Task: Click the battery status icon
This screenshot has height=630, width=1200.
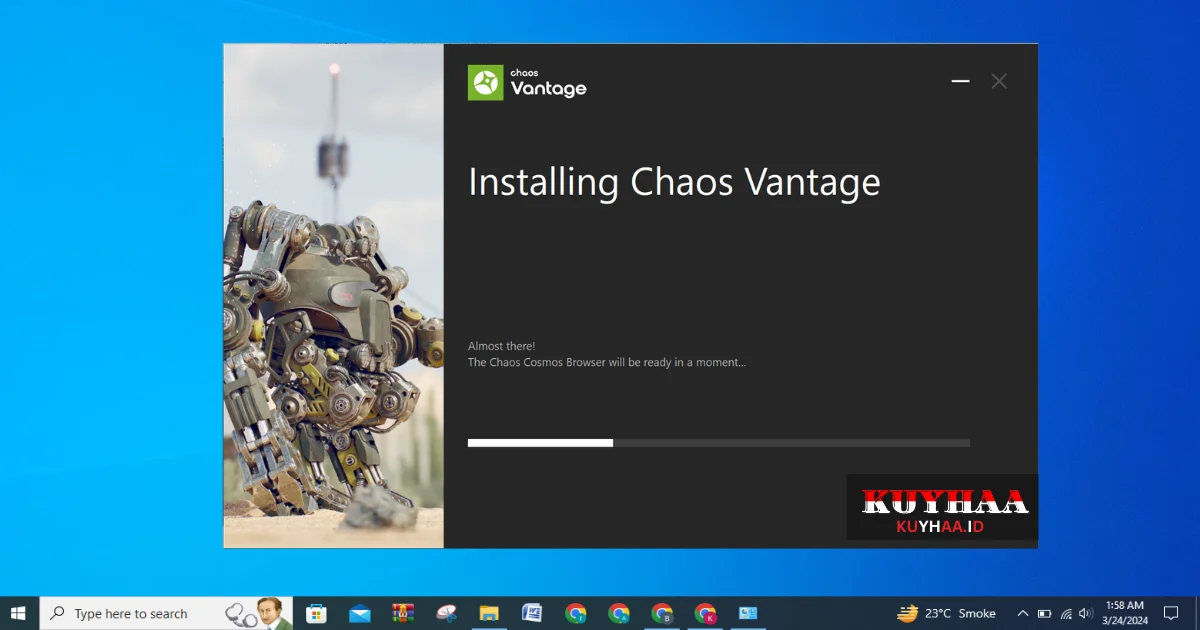Action: tap(1044, 613)
